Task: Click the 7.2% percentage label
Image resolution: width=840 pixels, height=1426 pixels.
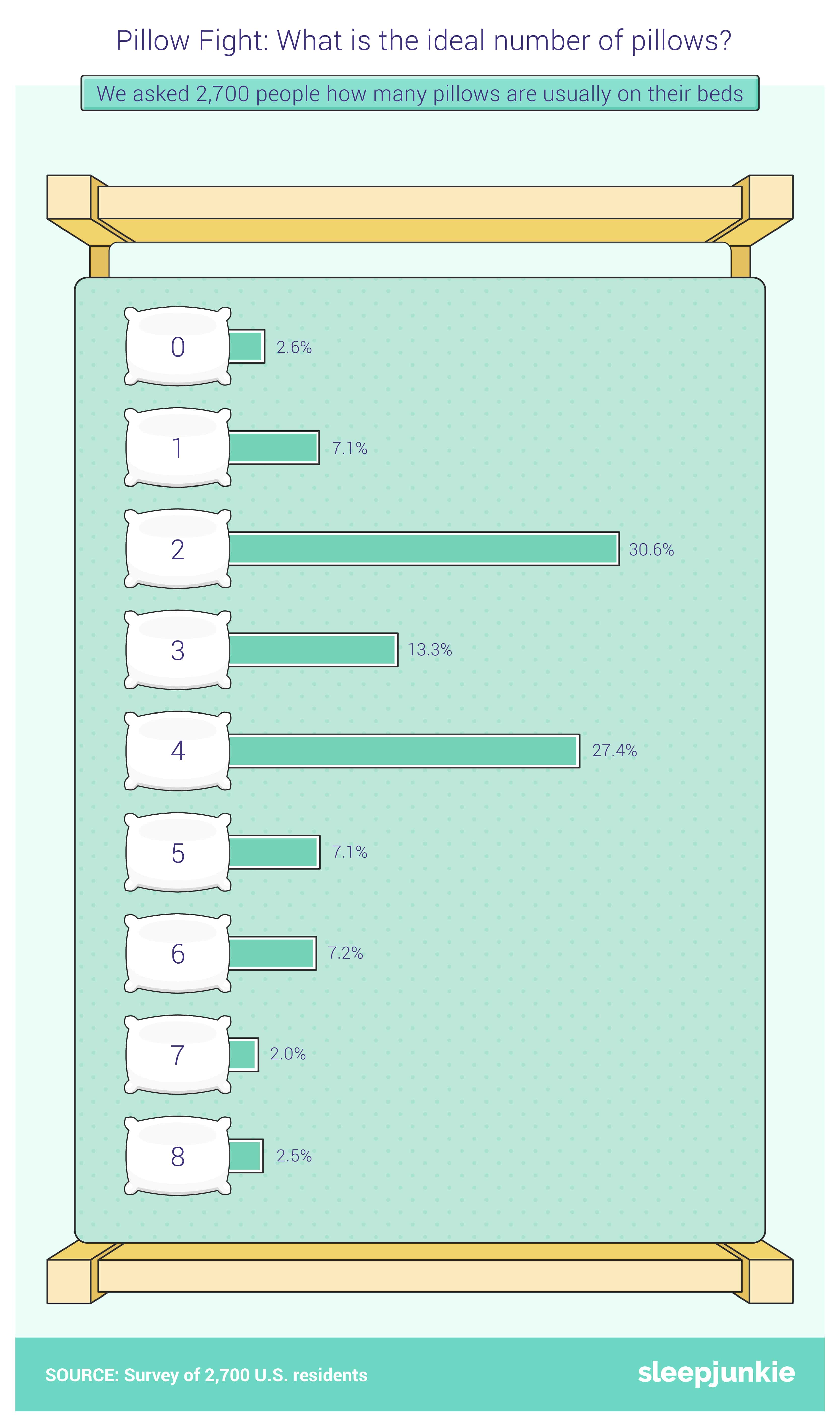Action: [x=345, y=953]
